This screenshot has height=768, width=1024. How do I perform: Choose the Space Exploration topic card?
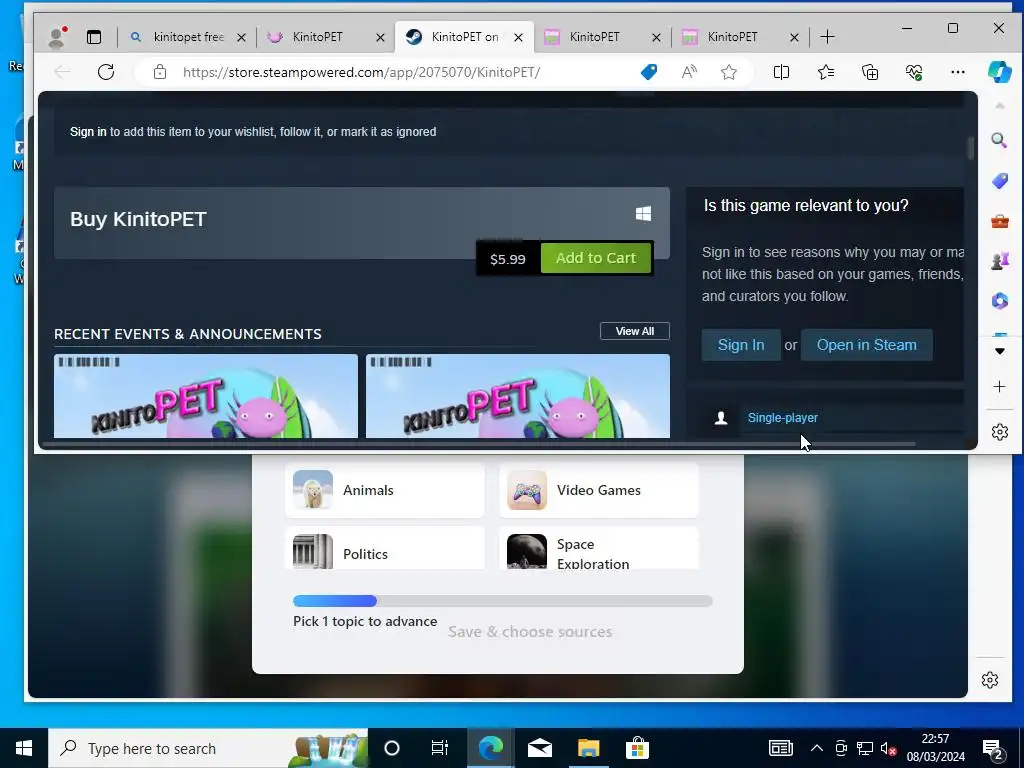coord(599,549)
